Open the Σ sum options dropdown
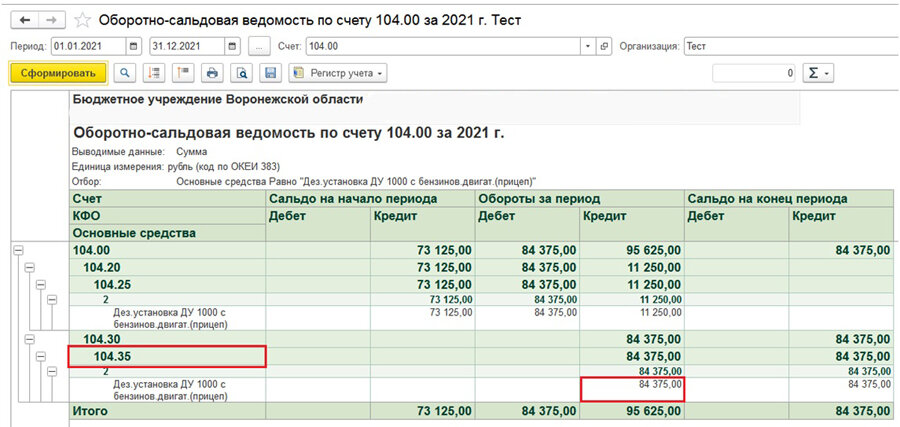Image resolution: width=900 pixels, height=427 pixels. [817, 73]
